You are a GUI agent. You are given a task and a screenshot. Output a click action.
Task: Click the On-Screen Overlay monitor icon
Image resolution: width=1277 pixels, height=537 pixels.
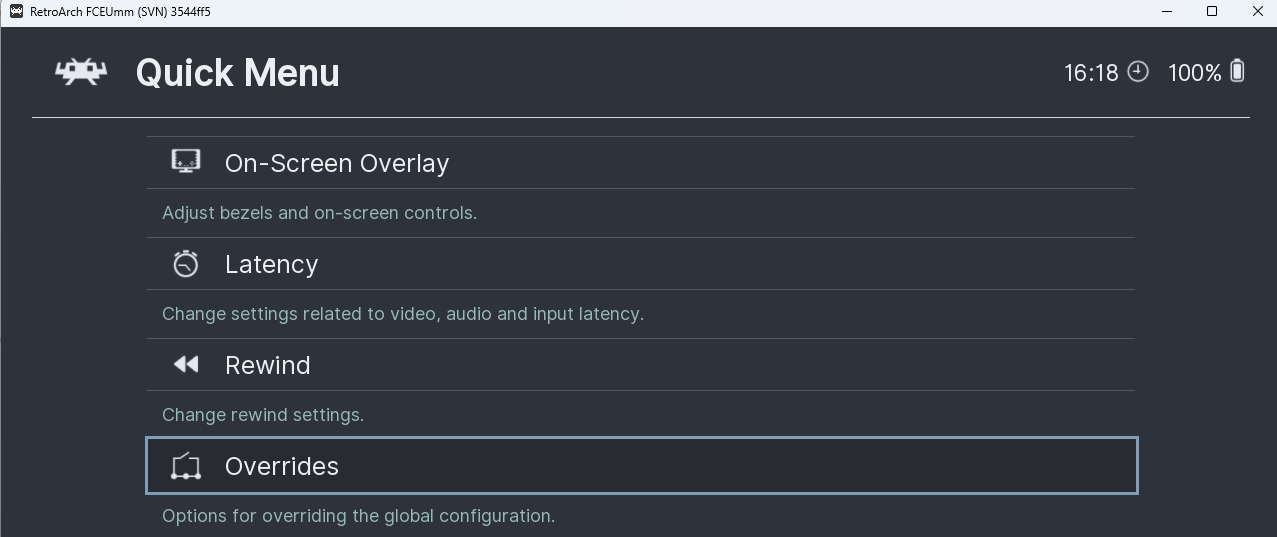coord(186,162)
